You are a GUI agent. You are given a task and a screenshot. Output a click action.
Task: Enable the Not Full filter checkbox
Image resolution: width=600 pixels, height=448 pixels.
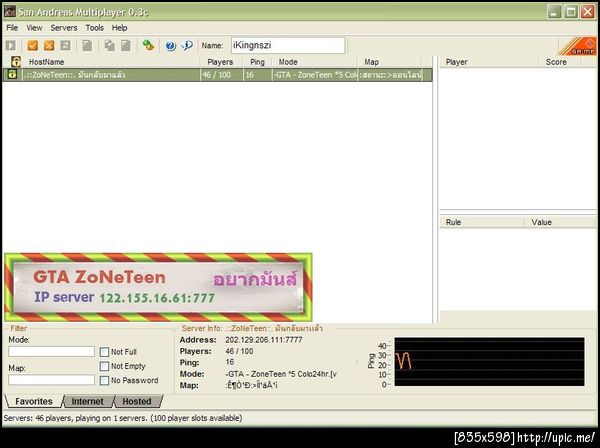104,352
